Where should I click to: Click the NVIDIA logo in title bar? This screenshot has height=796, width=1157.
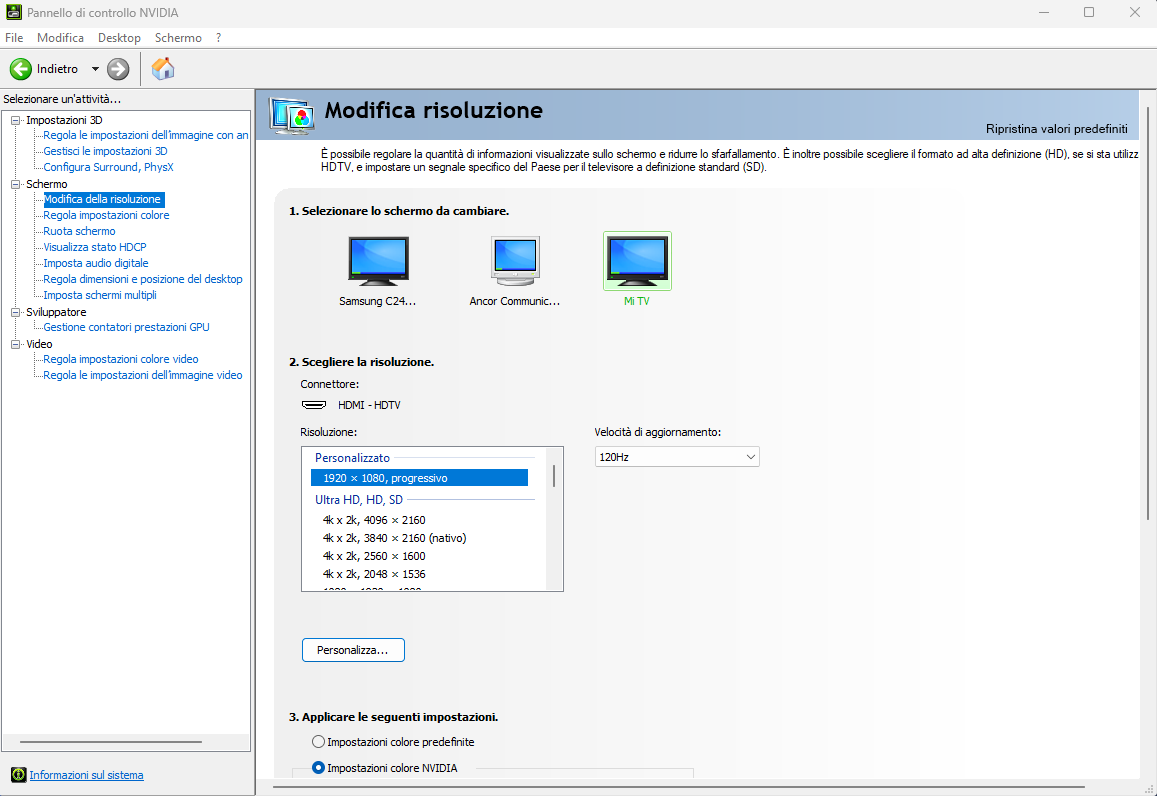tap(13, 12)
